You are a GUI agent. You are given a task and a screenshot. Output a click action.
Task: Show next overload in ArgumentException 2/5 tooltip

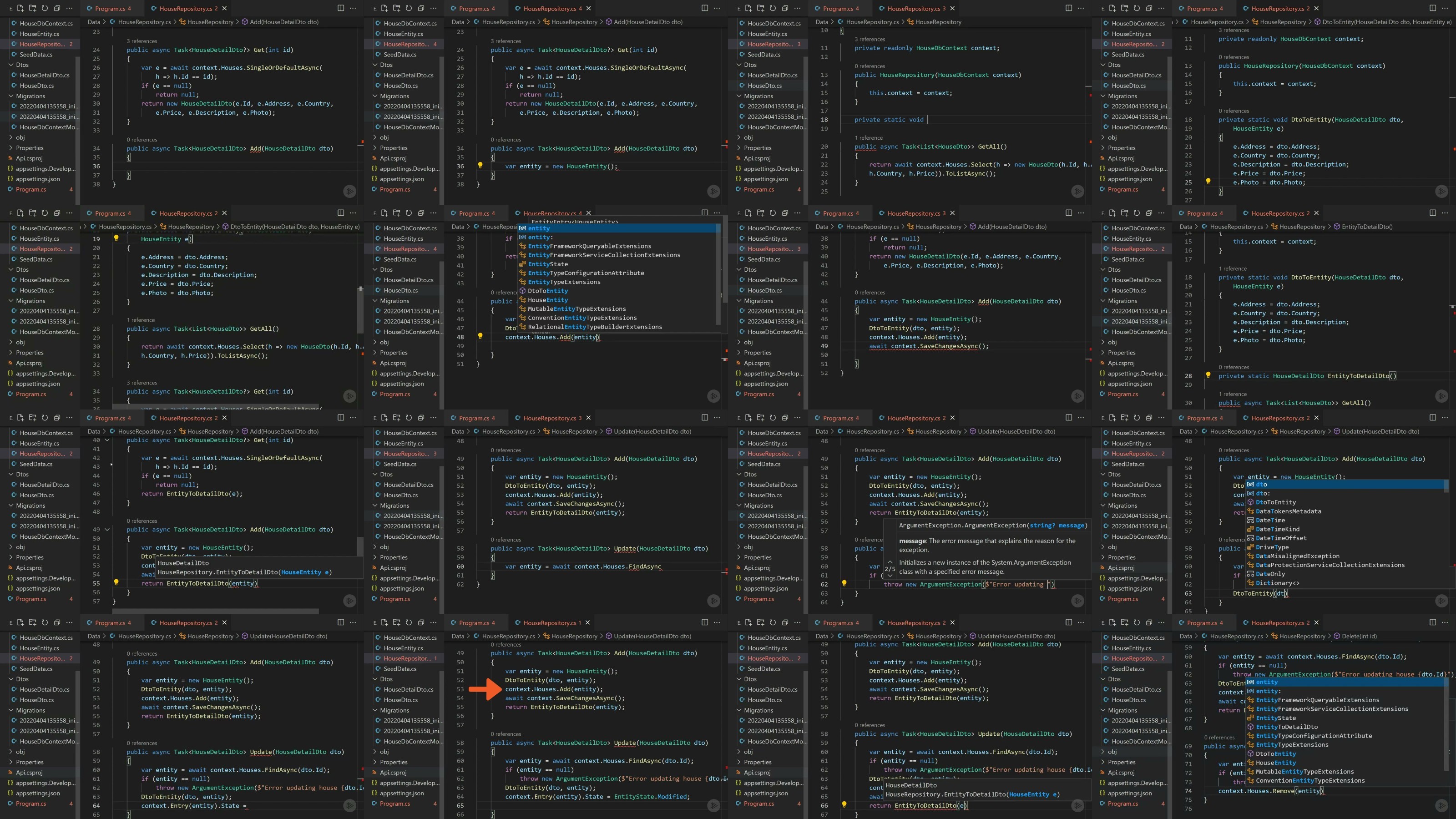pos(890,576)
